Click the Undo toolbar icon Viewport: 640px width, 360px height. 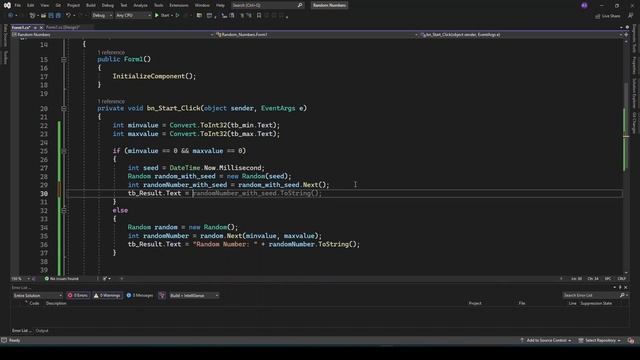[68, 16]
